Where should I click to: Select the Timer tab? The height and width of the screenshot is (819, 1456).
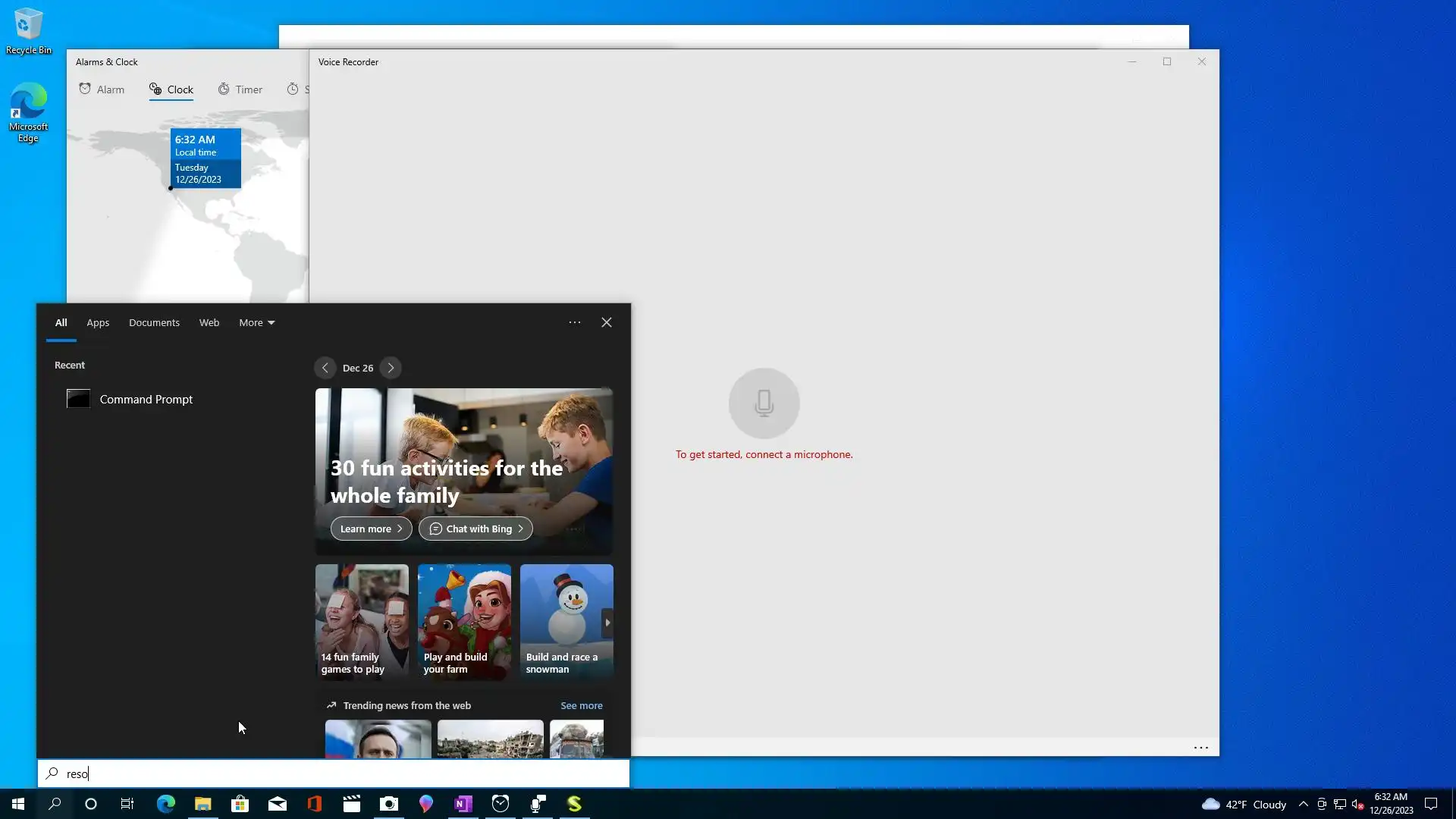[x=240, y=89]
